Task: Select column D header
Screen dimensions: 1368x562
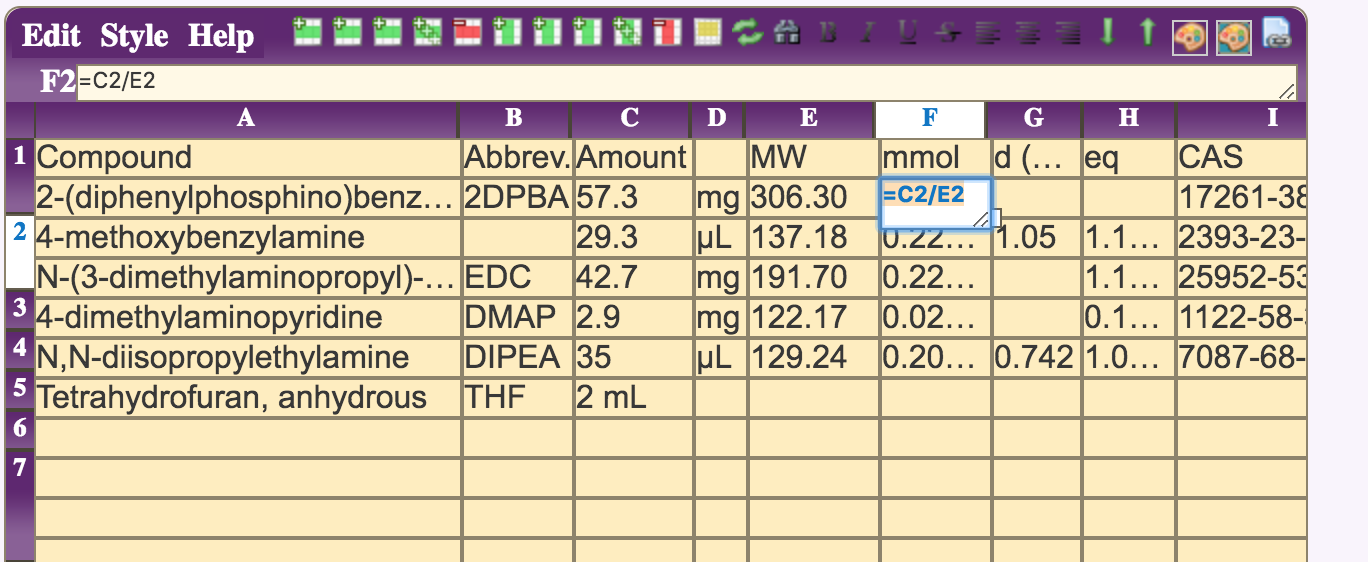Action: point(717,119)
